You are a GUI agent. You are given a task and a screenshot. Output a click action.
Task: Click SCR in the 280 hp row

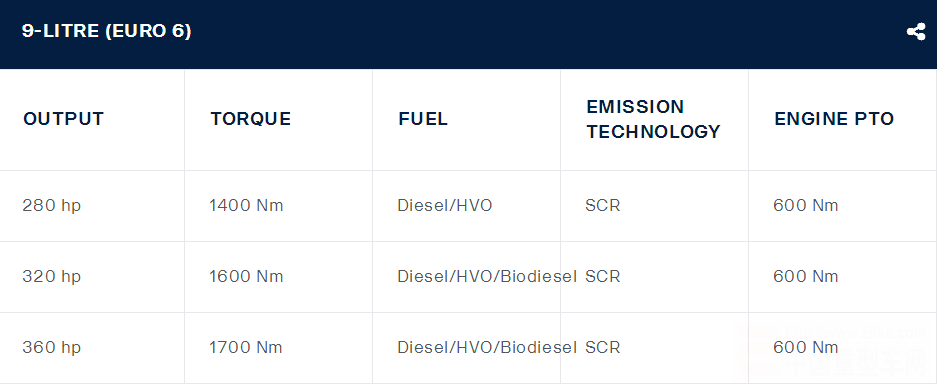pos(603,206)
